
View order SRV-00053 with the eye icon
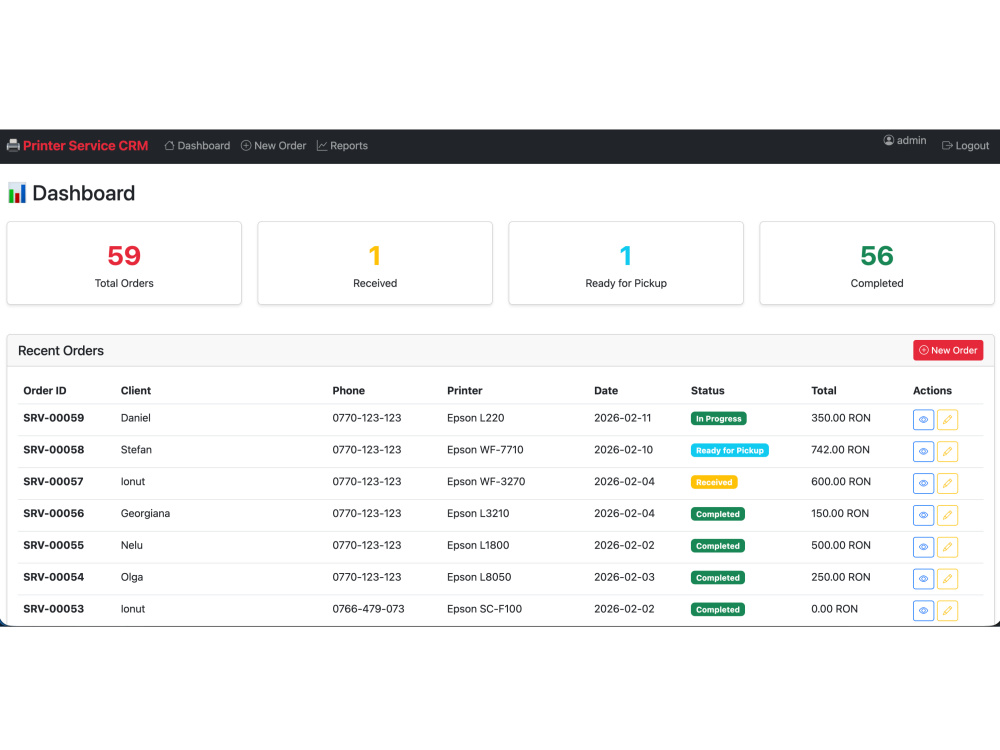923,610
